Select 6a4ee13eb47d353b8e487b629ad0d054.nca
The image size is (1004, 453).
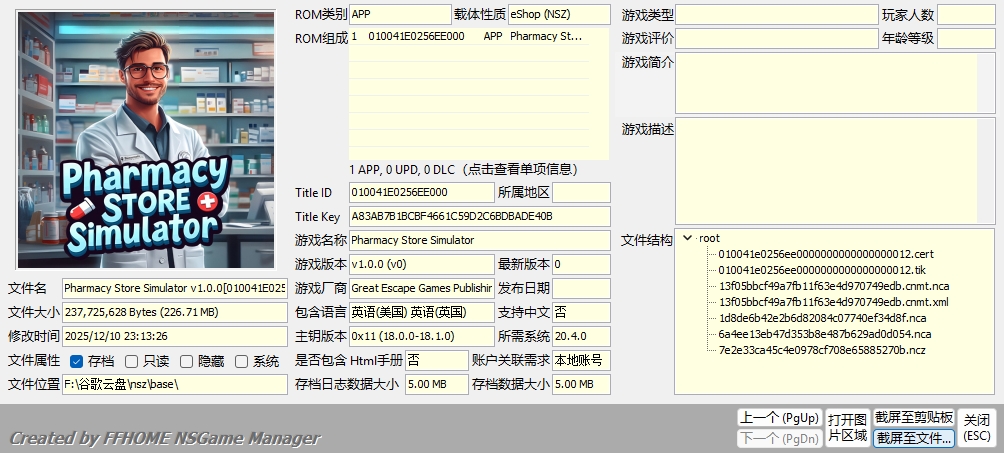pos(825,334)
